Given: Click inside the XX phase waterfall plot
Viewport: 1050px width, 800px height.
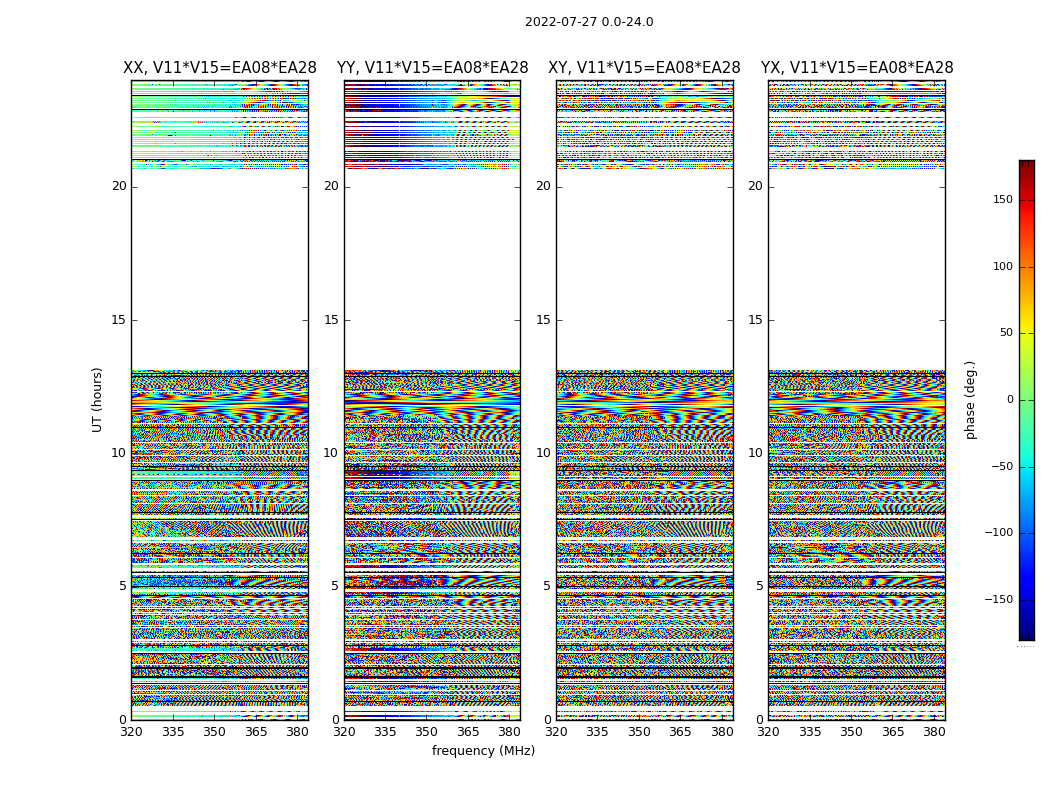Looking at the screenshot, I should tap(220, 400).
